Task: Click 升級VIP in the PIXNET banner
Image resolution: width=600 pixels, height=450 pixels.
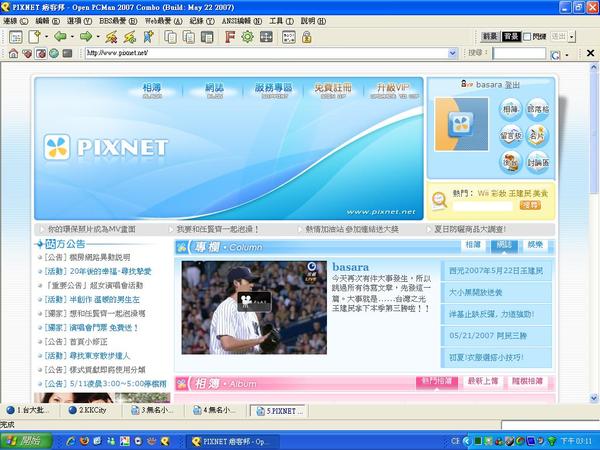Action: (394, 90)
